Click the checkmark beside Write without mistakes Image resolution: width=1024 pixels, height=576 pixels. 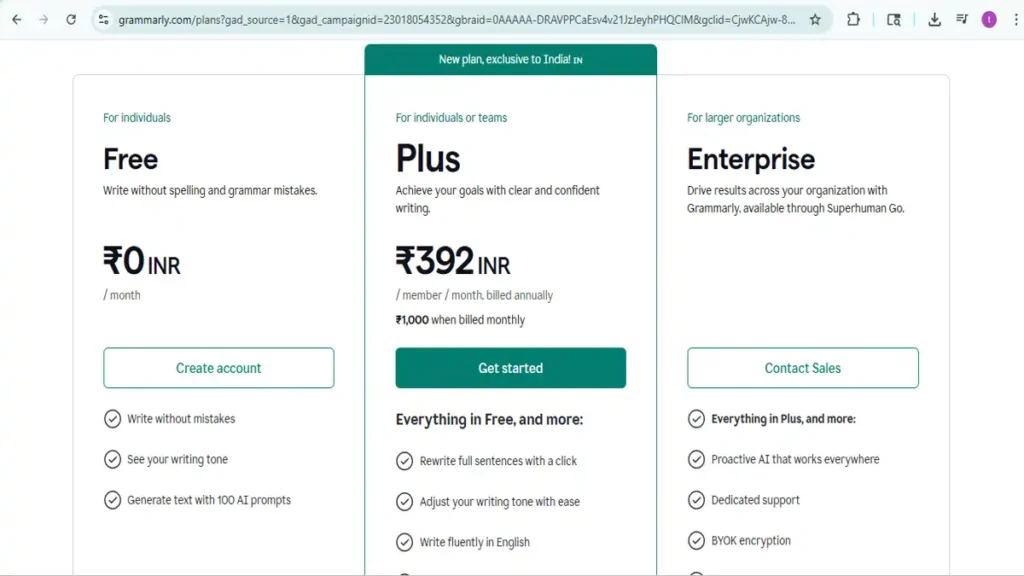113,419
